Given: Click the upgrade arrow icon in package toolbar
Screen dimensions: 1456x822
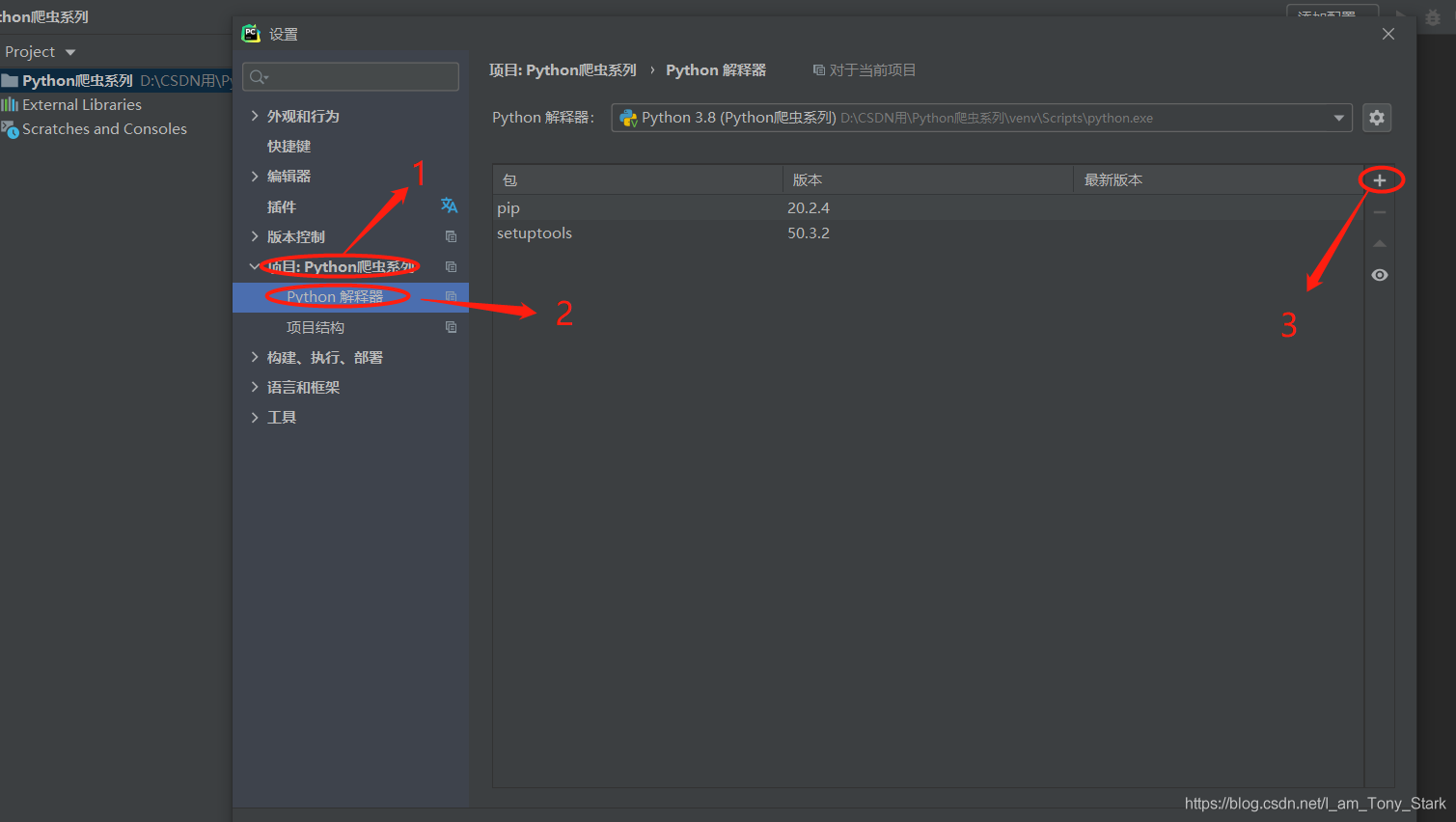Looking at the screenshot, I should 1379,243.
